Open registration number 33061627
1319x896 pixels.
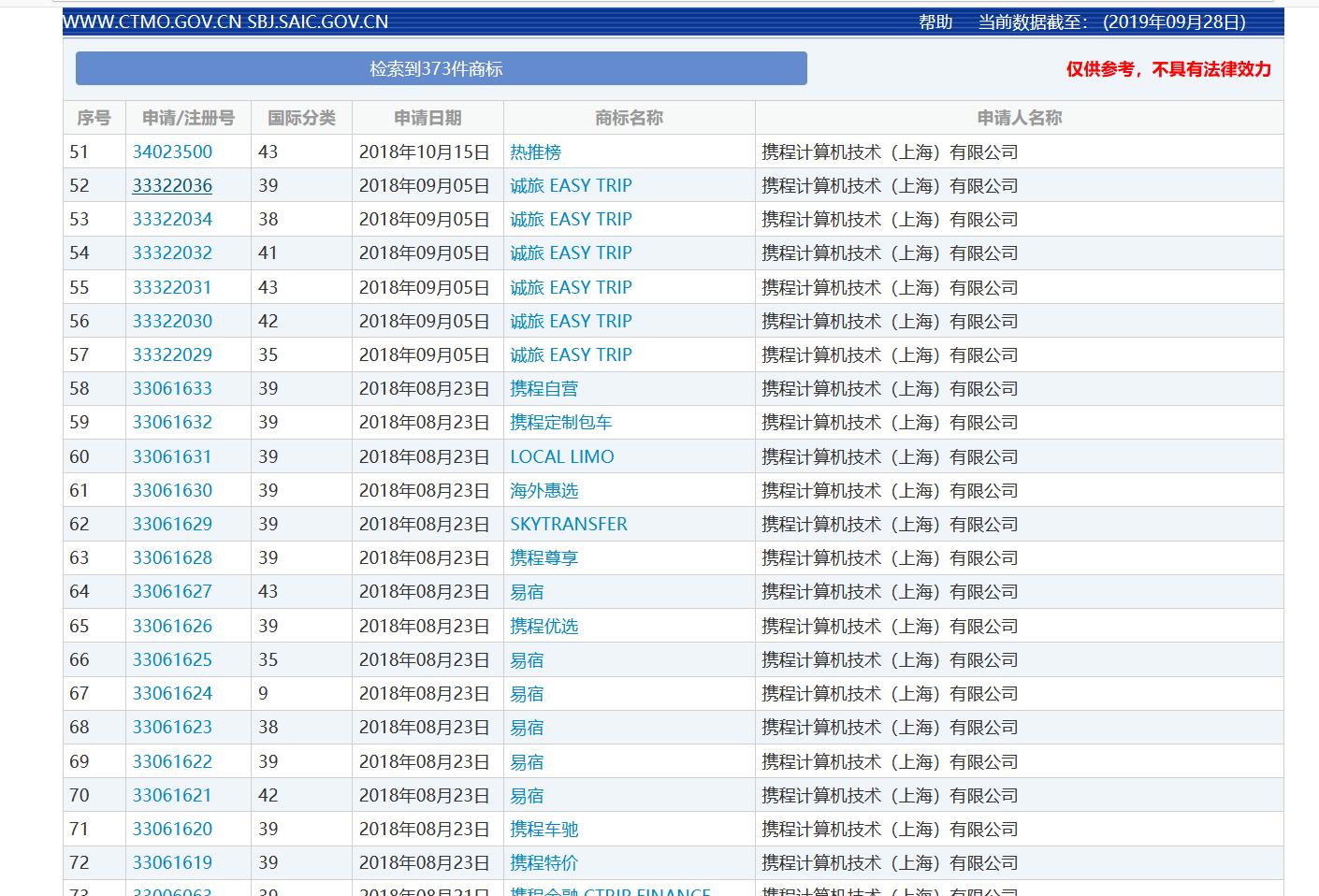(x=172, y=591)
